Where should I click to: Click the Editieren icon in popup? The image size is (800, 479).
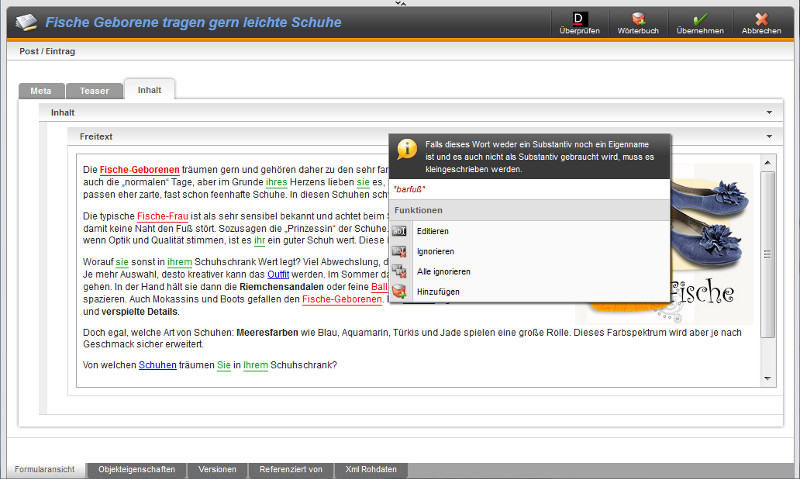[x=400, y=231]
